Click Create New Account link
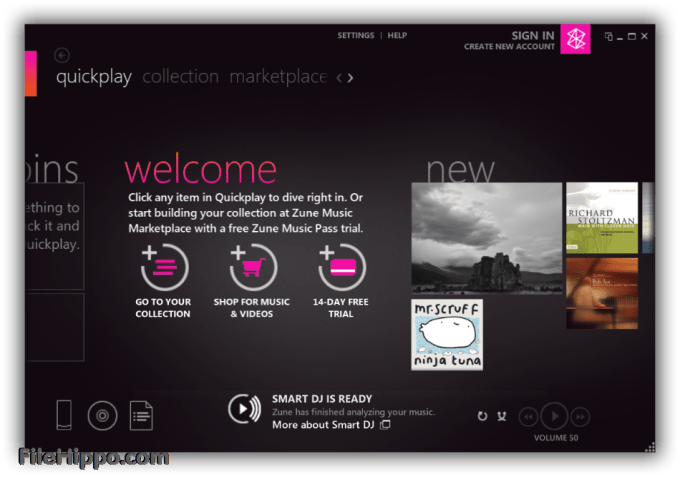 pyautogui.click(x=509, y=46)
